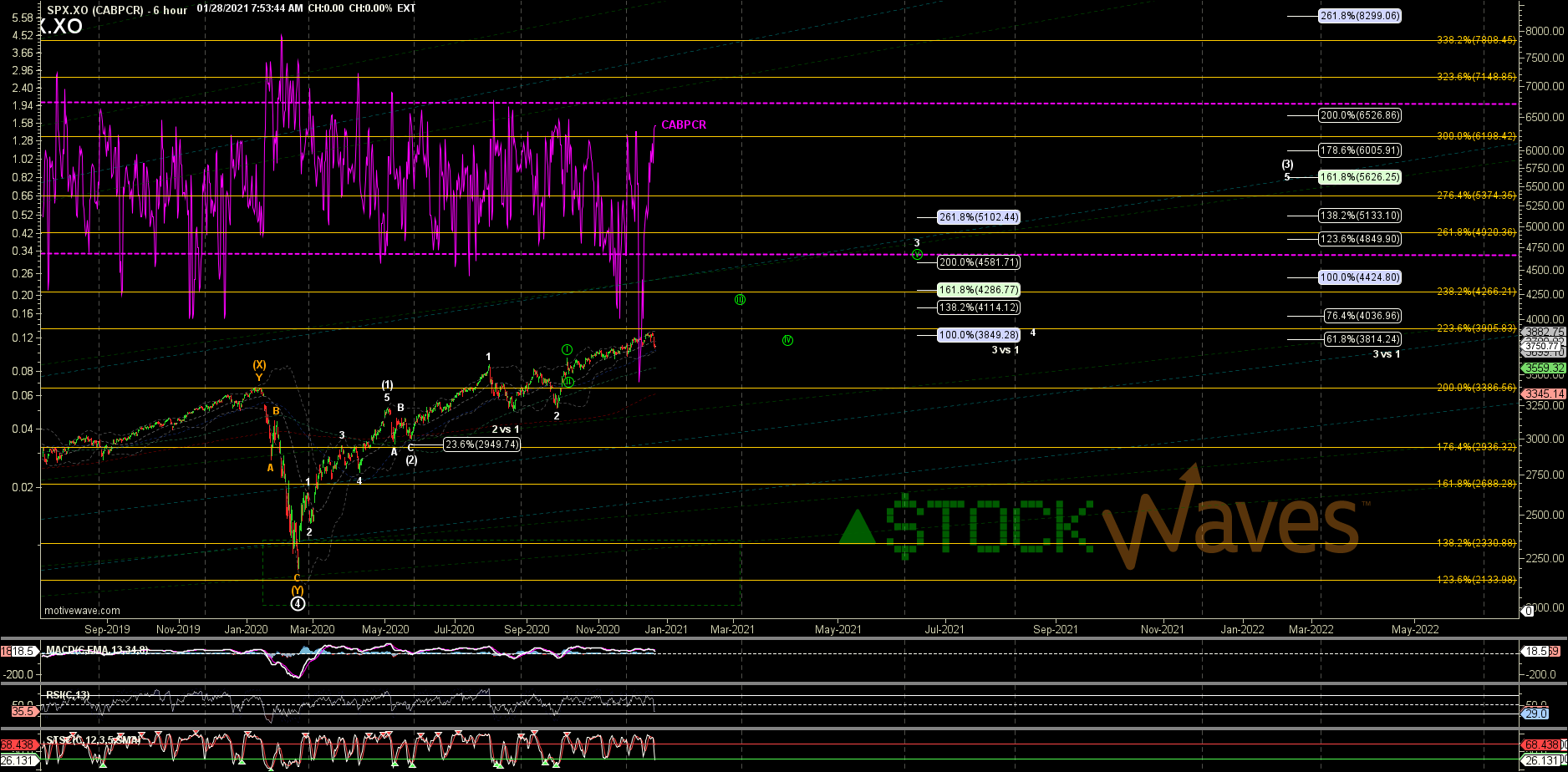This screenshot has height=772, width=1568.
Task: Click the green triangle in StockWaves logo
Action: pos(857,526)
